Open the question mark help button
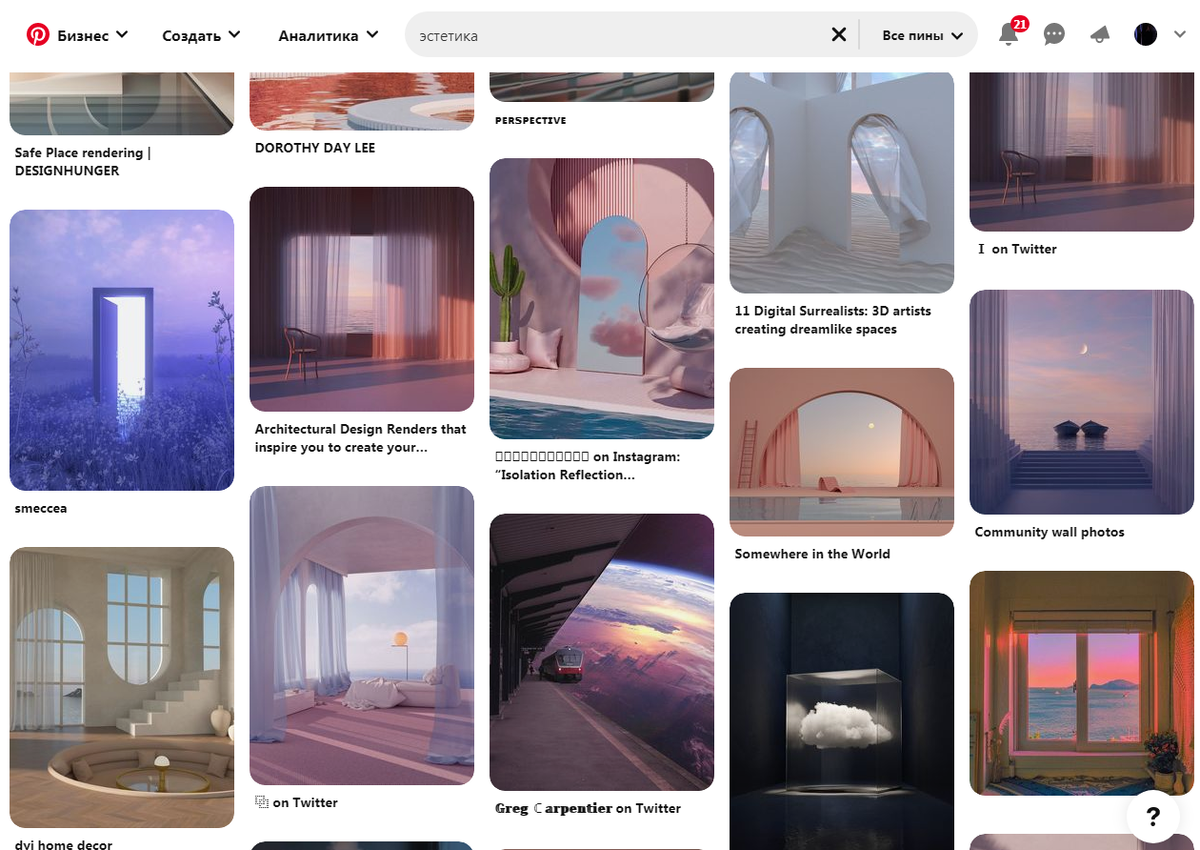This screenshot has width=1200, height=850. click(1153, 817)
